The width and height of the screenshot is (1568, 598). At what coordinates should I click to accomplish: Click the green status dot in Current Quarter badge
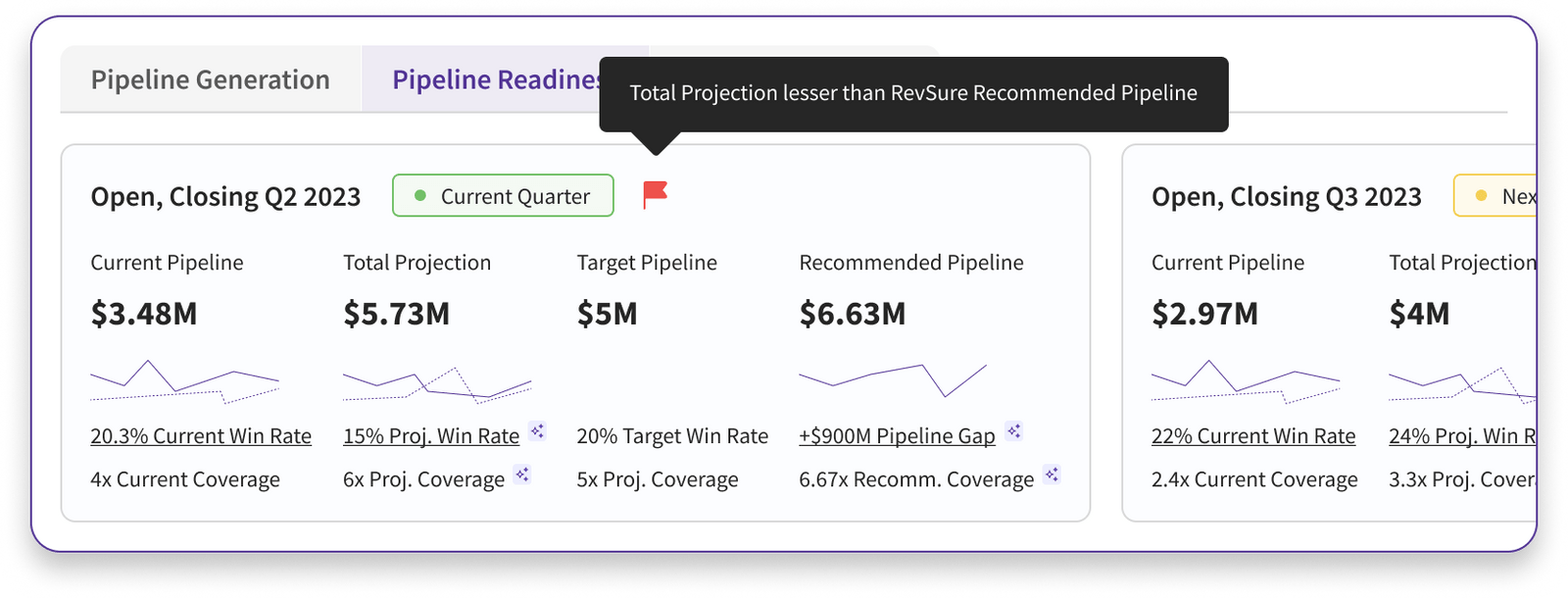[x=419, y=196]
